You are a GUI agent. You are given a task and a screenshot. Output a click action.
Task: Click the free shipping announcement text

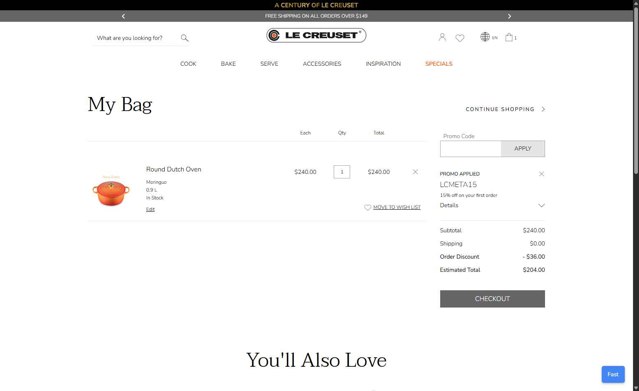(x=316, y=16)
